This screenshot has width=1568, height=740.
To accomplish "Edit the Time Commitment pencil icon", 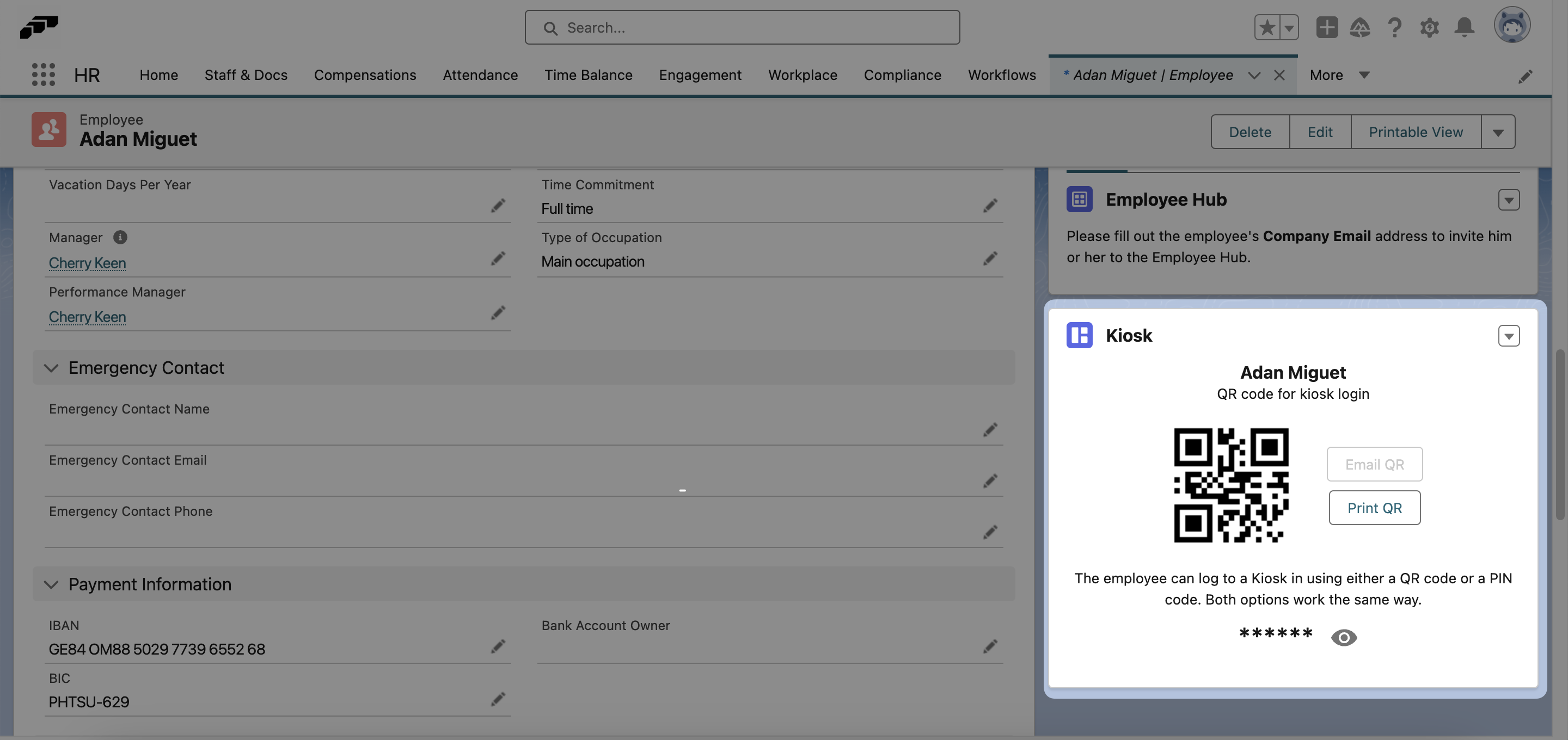I will pos(990,206).
